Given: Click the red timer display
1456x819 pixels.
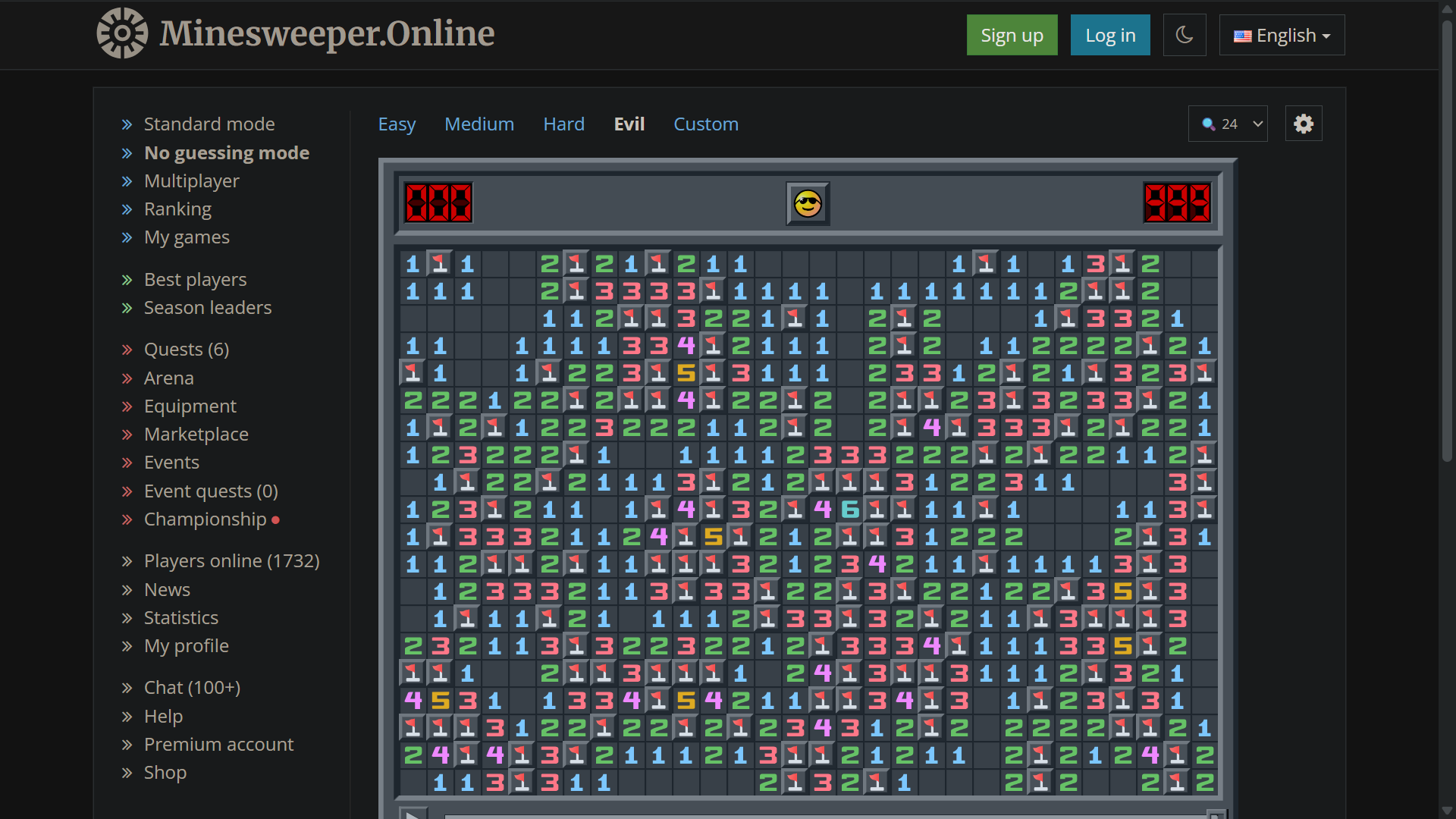Looking at the screenshot, I should point(1177,203).
